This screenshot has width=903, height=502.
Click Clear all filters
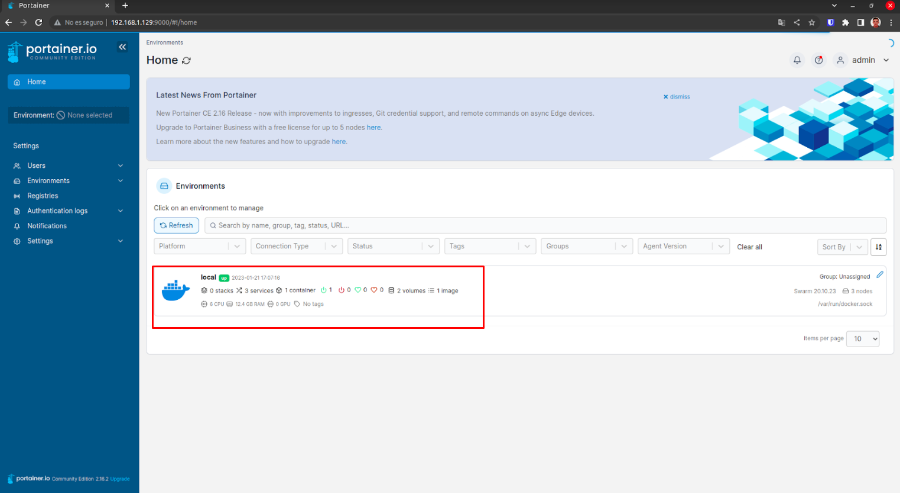[x=750, y=246]
